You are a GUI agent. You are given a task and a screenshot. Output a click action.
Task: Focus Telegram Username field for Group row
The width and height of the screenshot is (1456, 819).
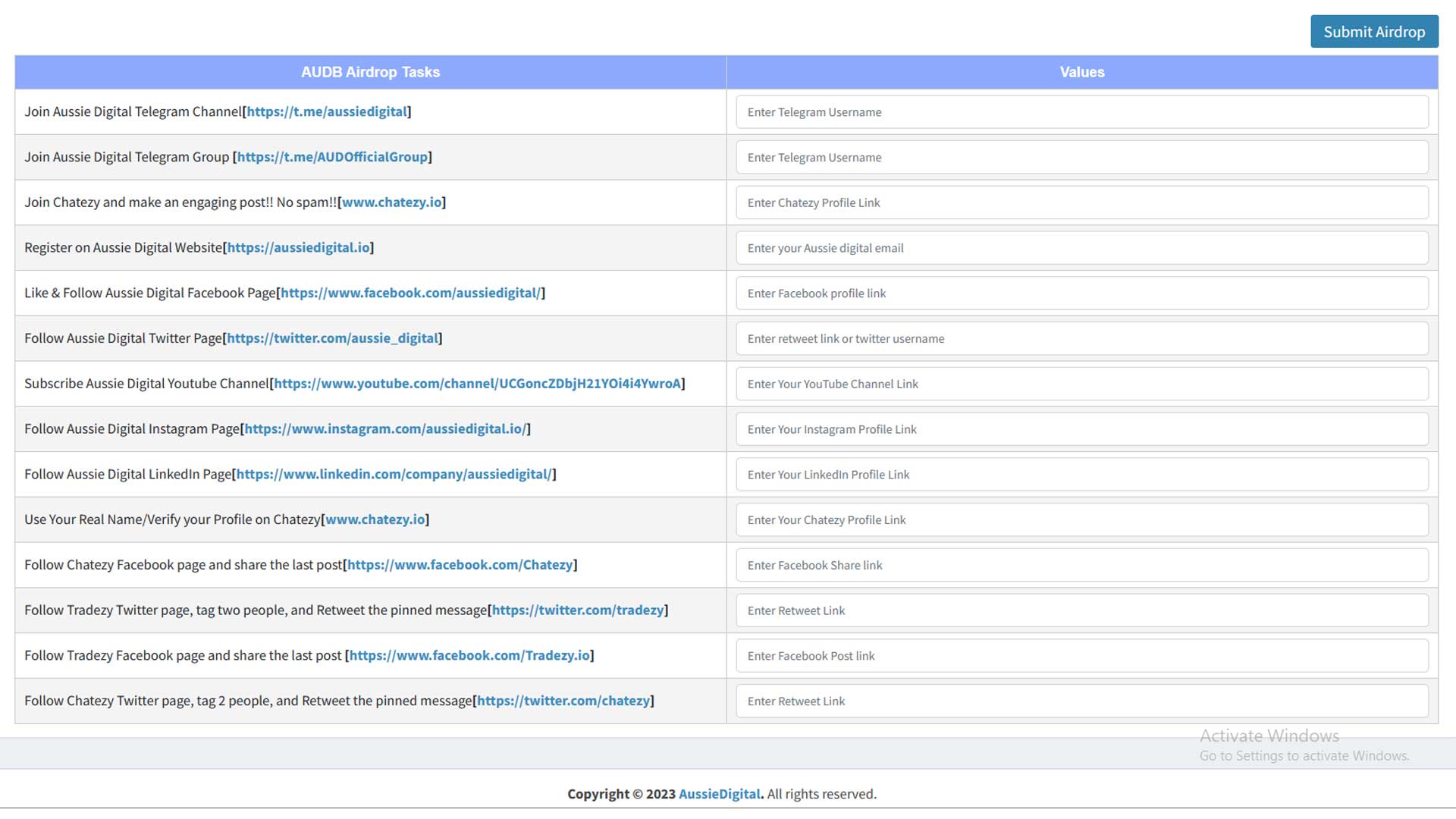coord(1082,158)
